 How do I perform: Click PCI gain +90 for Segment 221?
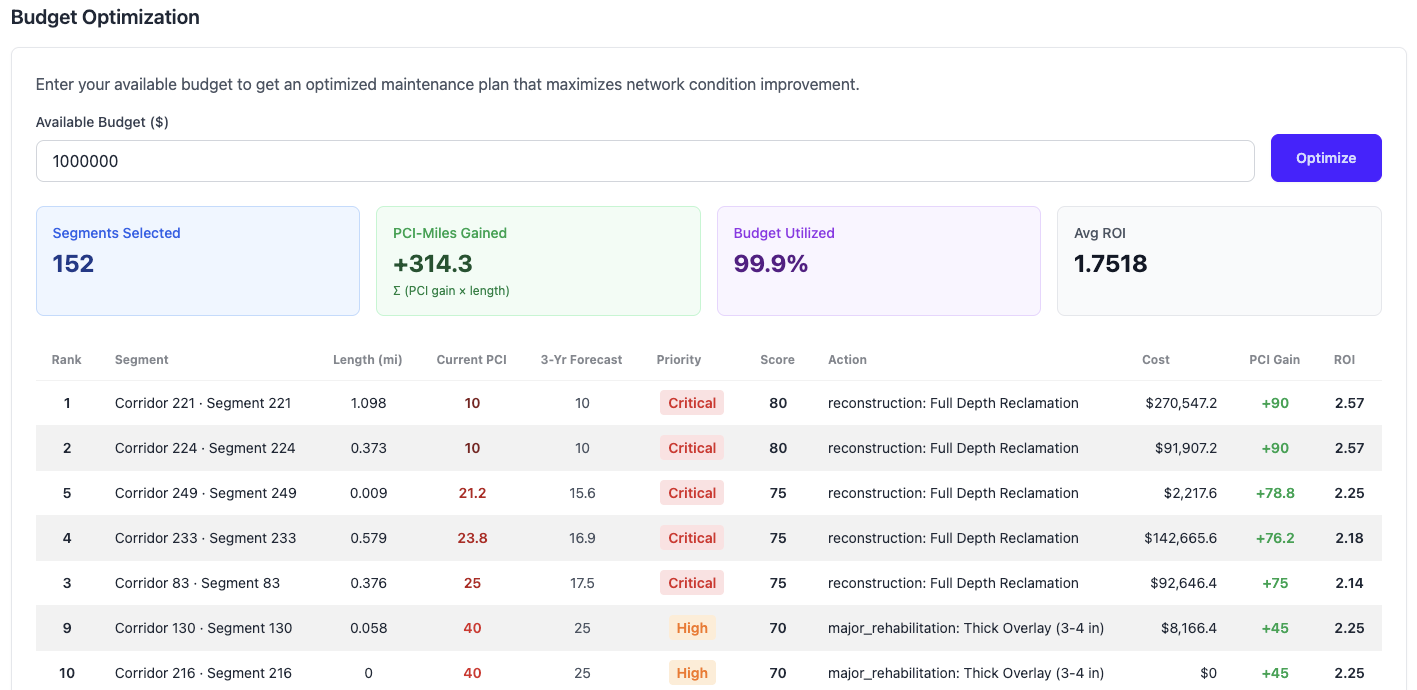1275,403
